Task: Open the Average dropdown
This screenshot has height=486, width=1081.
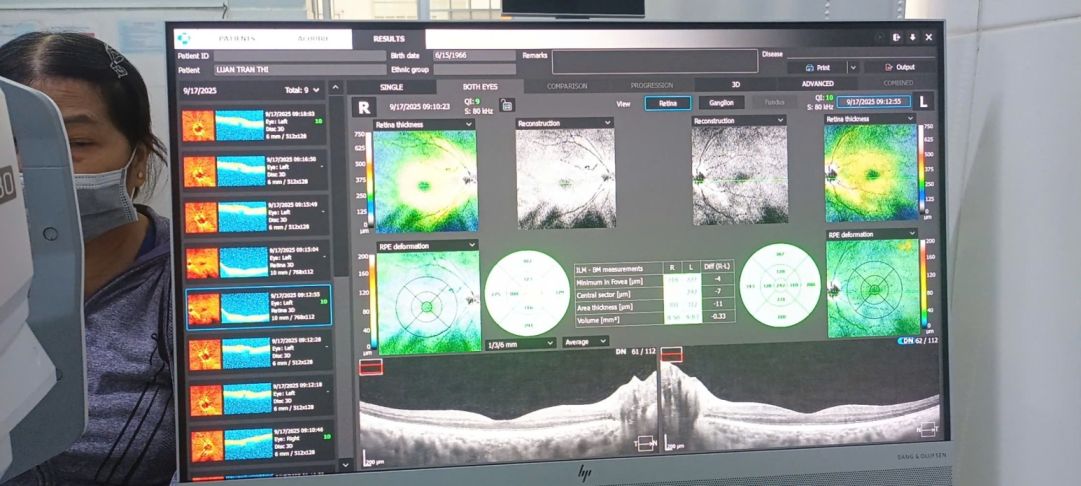Action: pyautogui.click(x=585, y=342)
